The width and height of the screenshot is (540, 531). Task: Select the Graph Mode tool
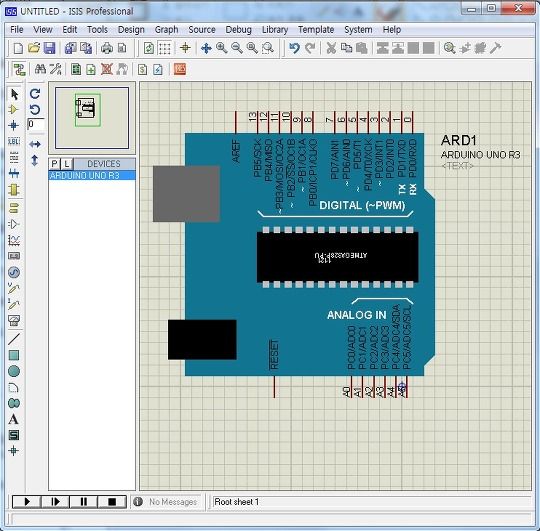[x=14, y=240]
